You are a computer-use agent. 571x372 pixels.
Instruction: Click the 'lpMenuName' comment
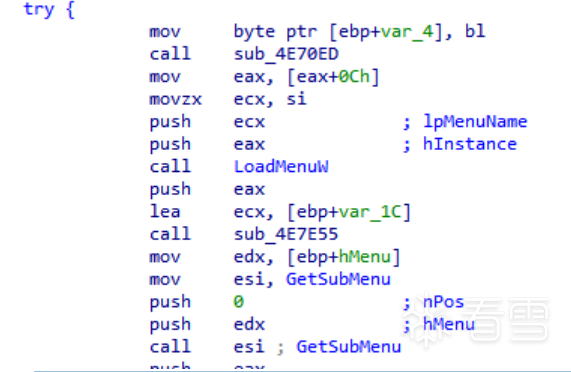[475, 122]
